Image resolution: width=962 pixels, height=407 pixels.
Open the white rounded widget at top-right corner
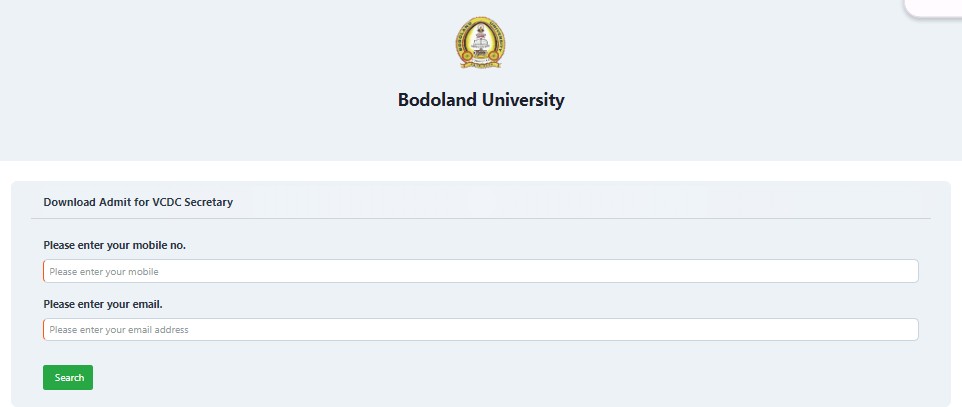[934, 7]
